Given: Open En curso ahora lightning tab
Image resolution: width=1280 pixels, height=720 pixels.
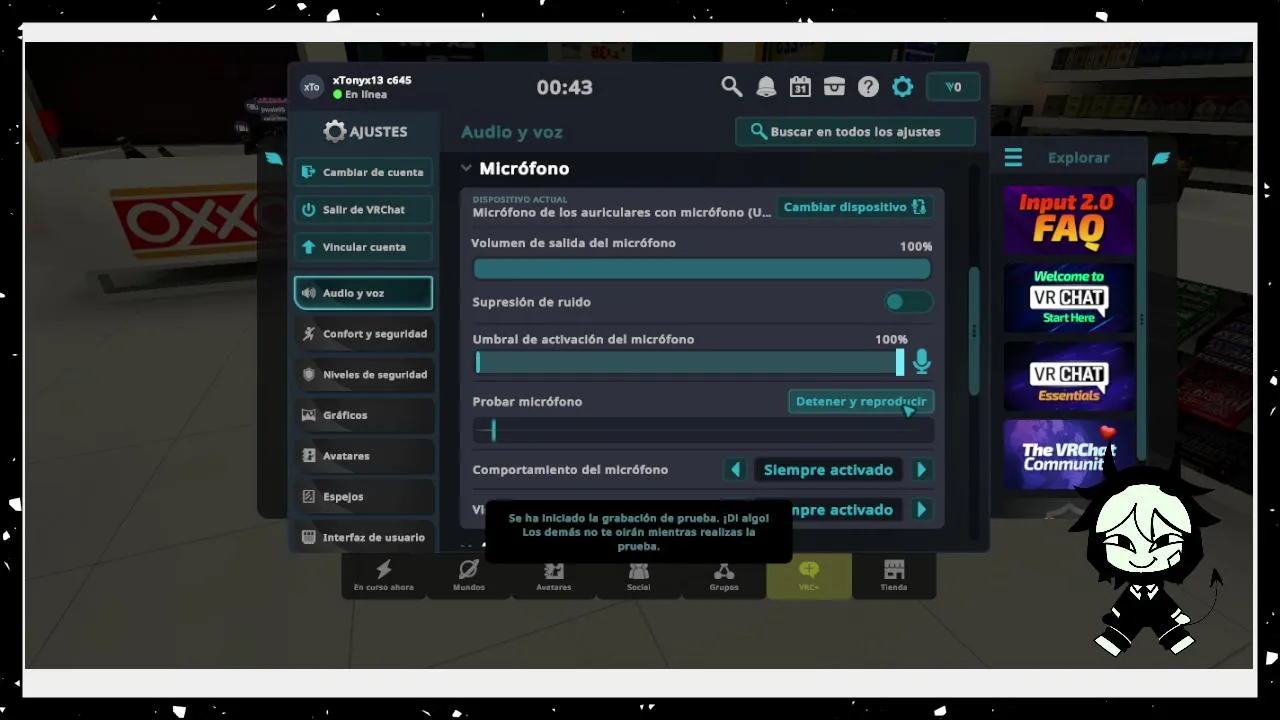Looking at the screenshot, I should tap(383, 576).
